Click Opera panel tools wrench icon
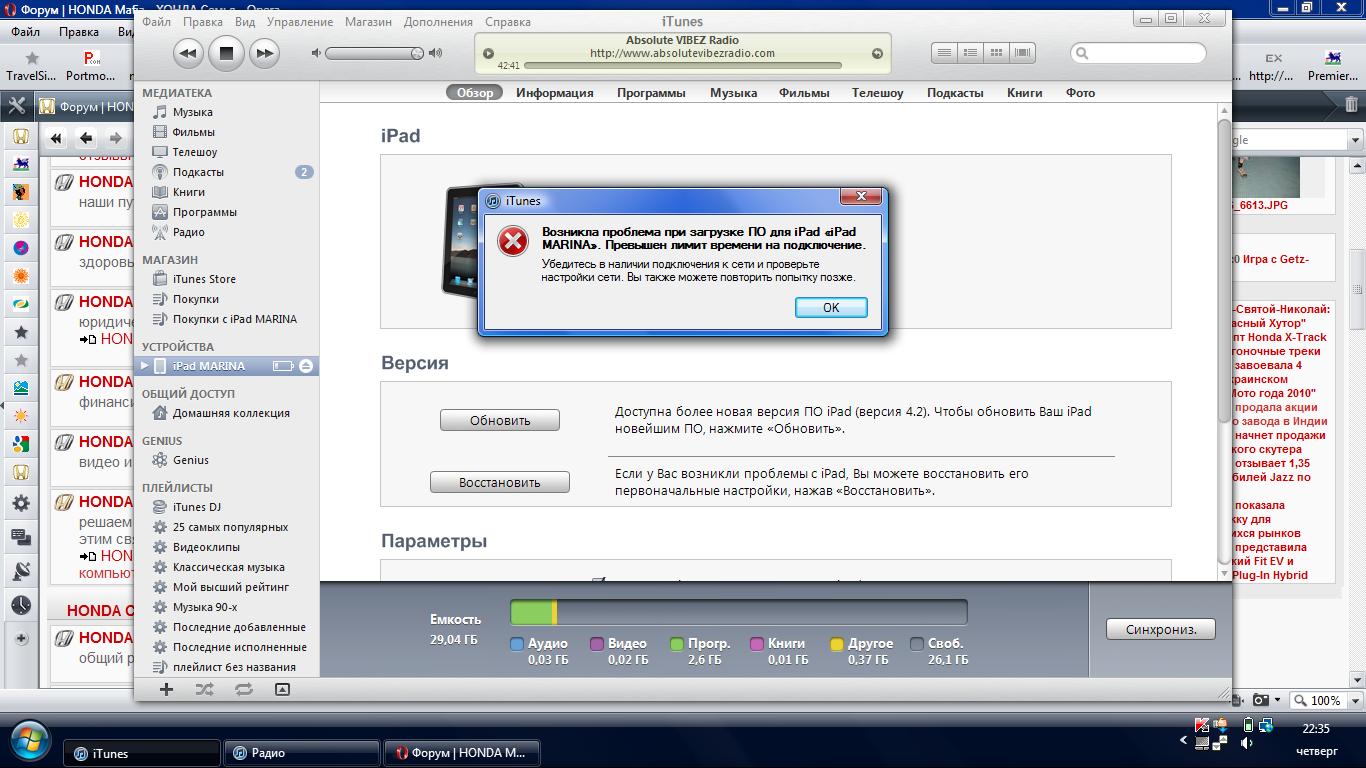This screenshot has height=768, width=1366. click(17, 105)
